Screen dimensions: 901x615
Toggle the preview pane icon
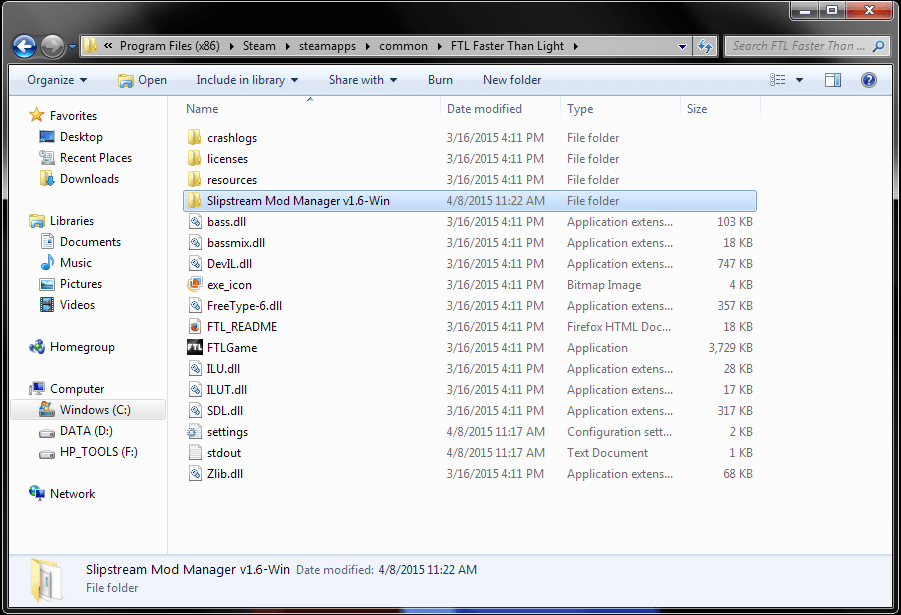tap(833, 80)
